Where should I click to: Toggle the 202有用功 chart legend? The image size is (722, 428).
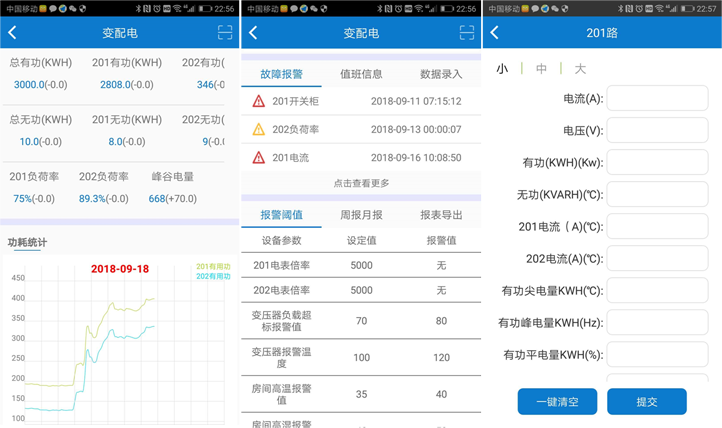tap(213, 276)
